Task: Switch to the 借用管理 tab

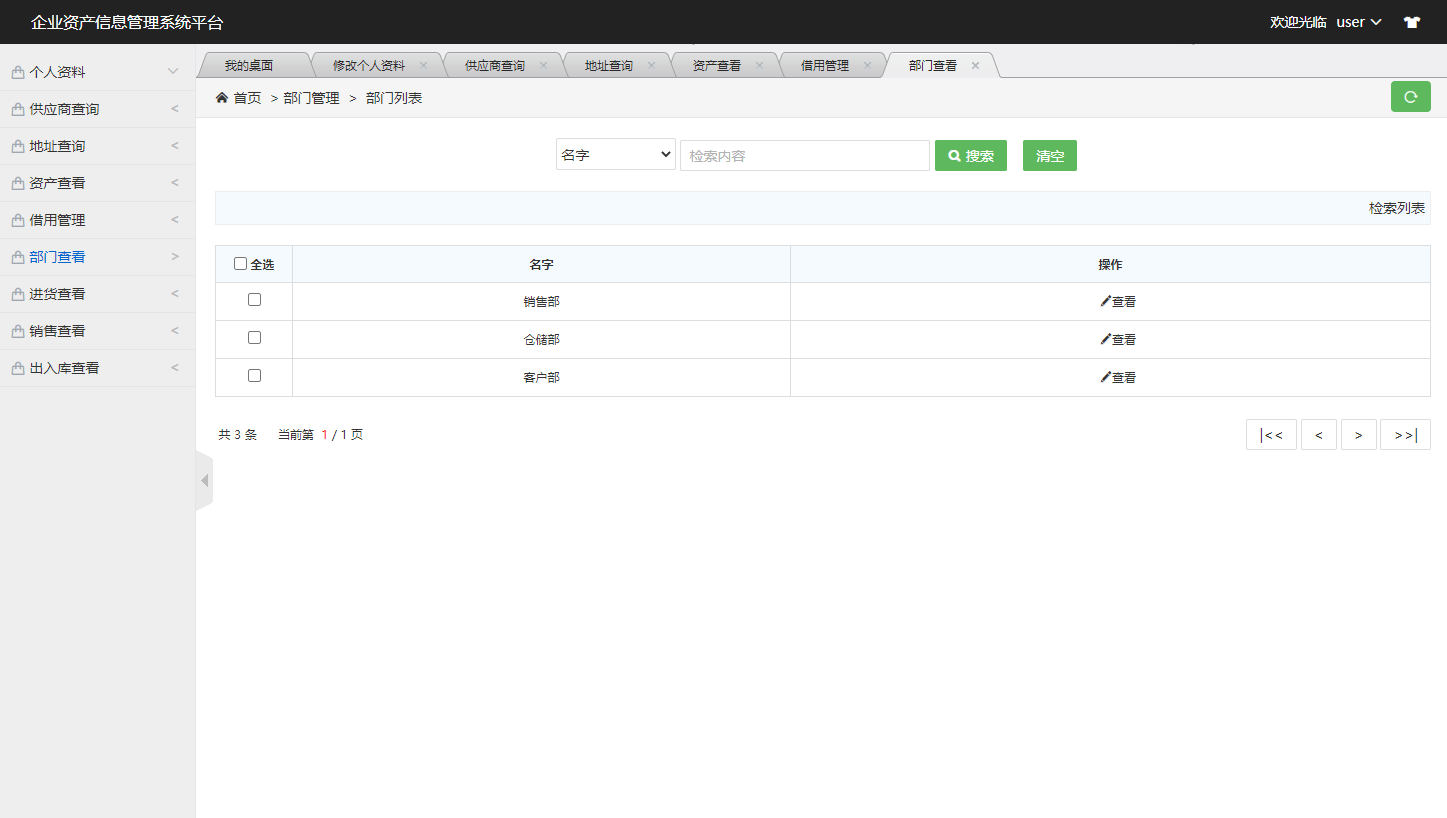Action: click(826, 64)
